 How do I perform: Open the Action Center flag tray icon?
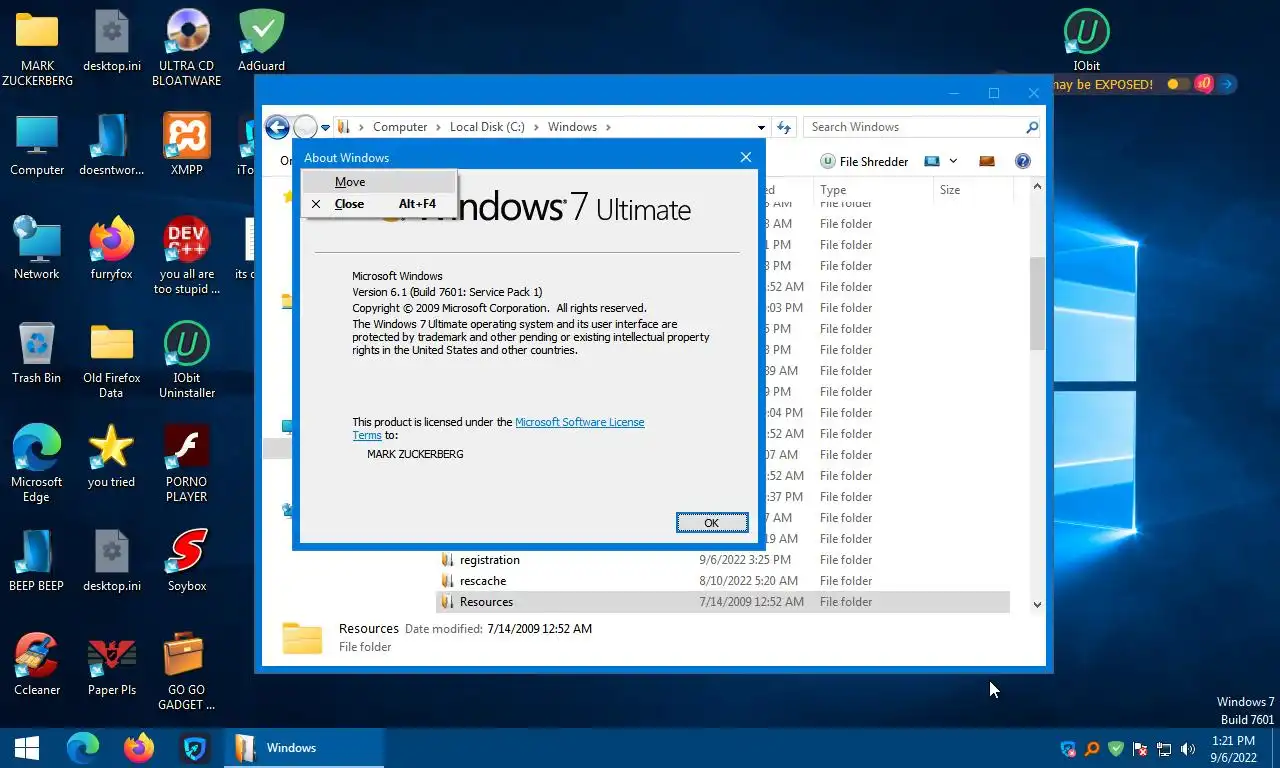1140,748
